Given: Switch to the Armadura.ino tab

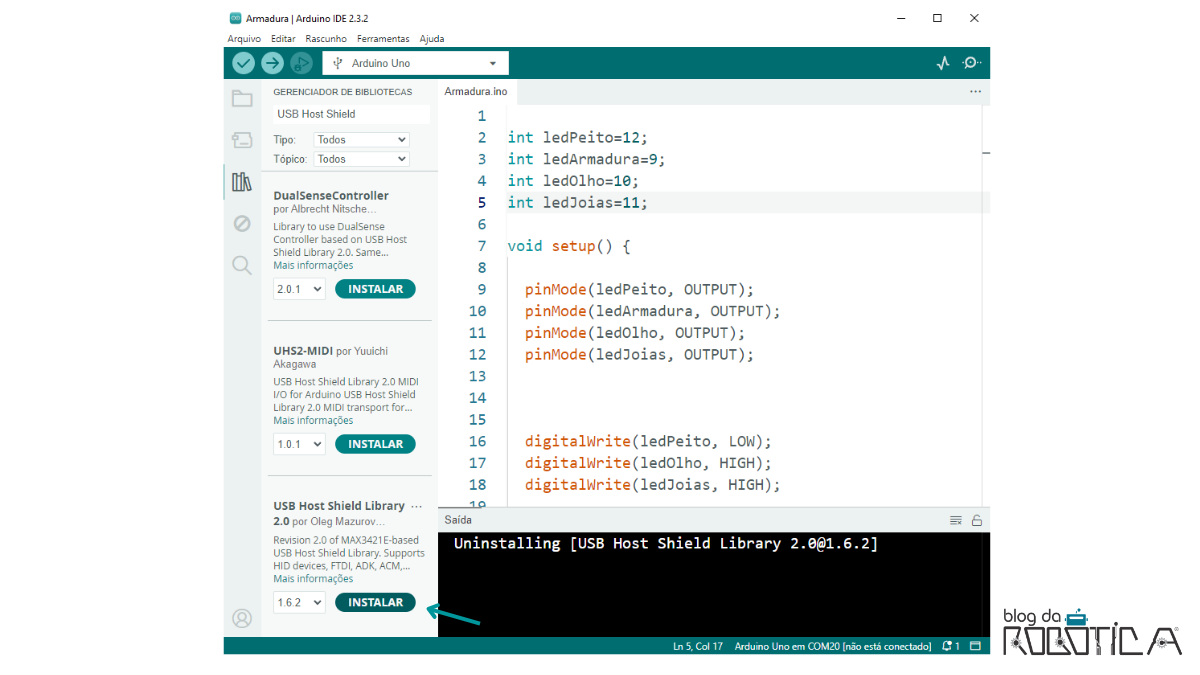Looking at the screenshot, I should tap(476, 91).
